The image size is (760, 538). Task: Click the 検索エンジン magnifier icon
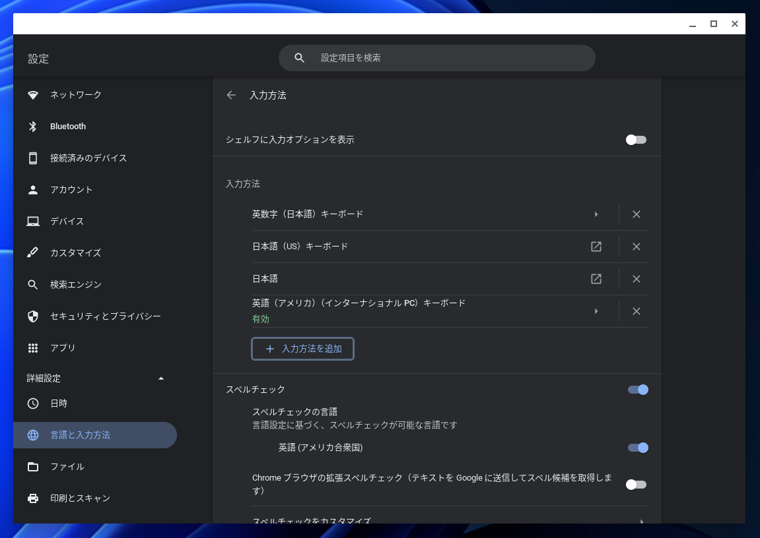(x=33, y=285)
